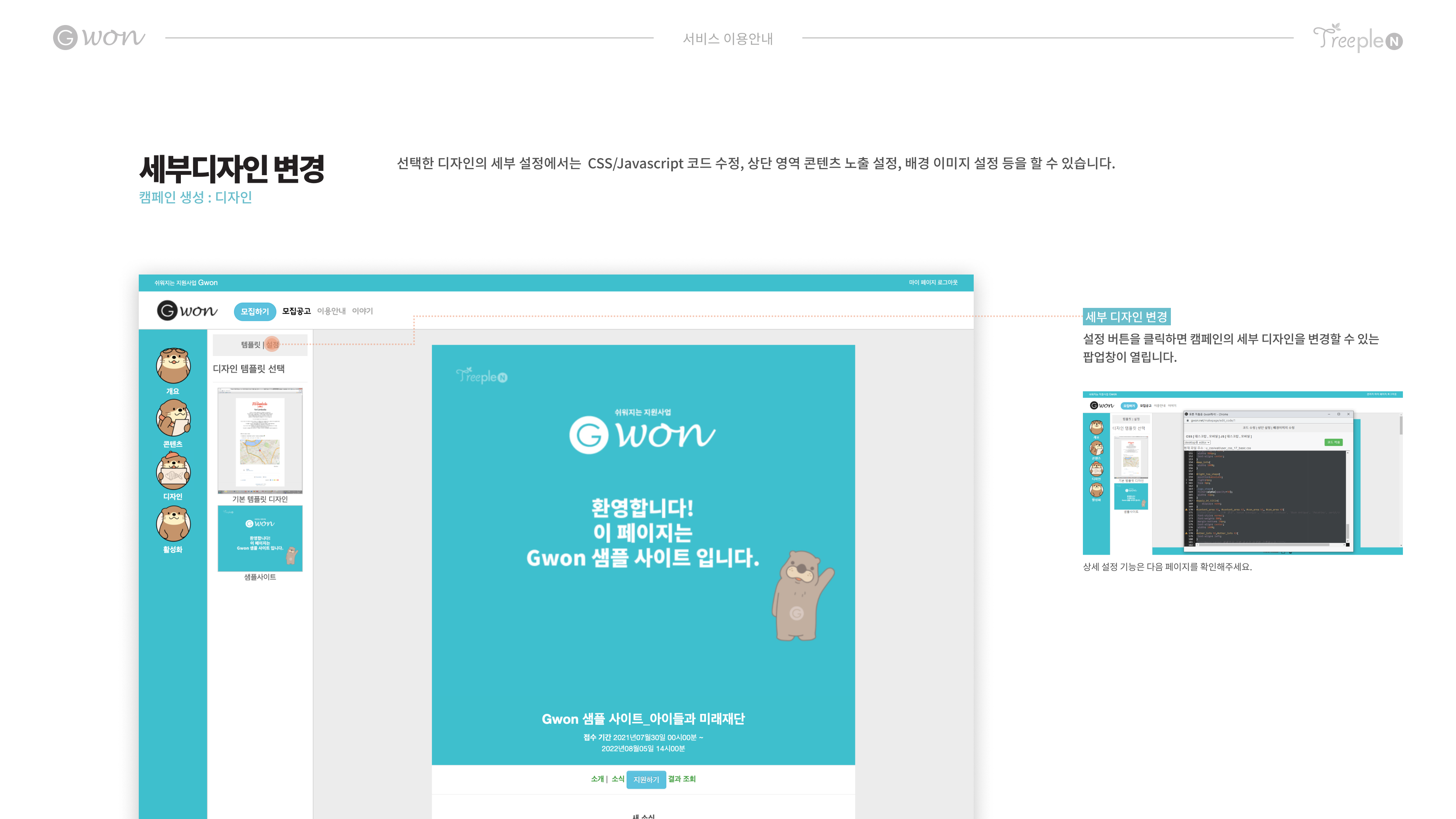This screenshot has height=819, width=1456.
Task: Open the 이용안내 menu item in the large screenshot
Action: point(331,311)
